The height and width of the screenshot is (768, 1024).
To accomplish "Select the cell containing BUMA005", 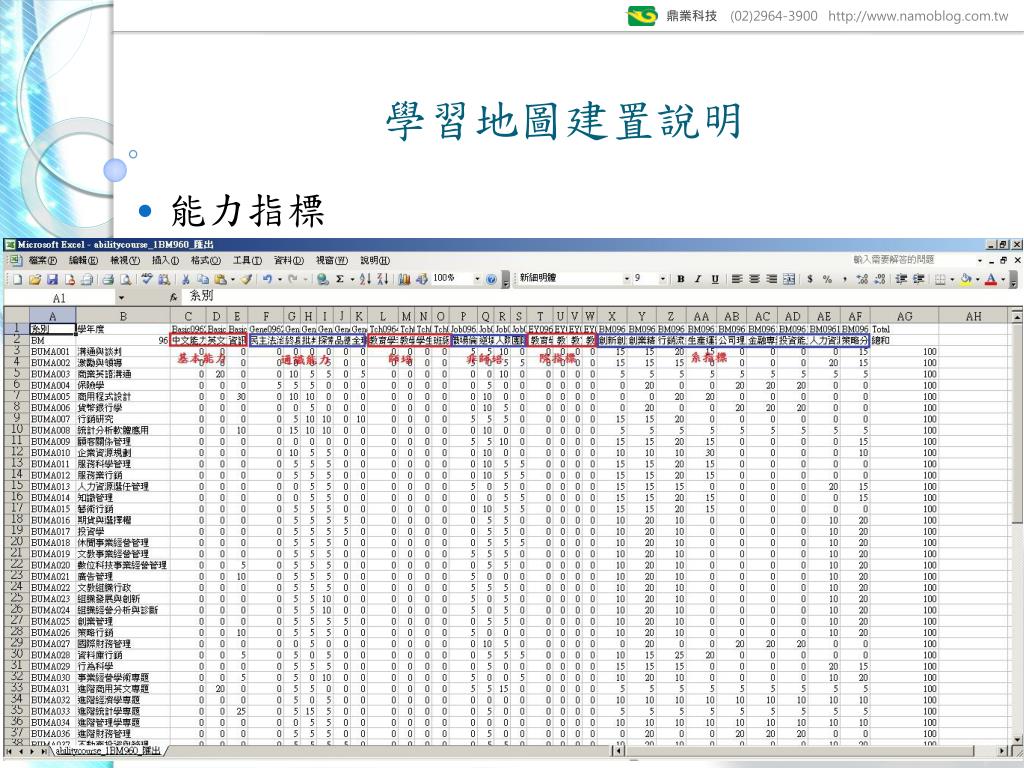I will click(52, 396).
